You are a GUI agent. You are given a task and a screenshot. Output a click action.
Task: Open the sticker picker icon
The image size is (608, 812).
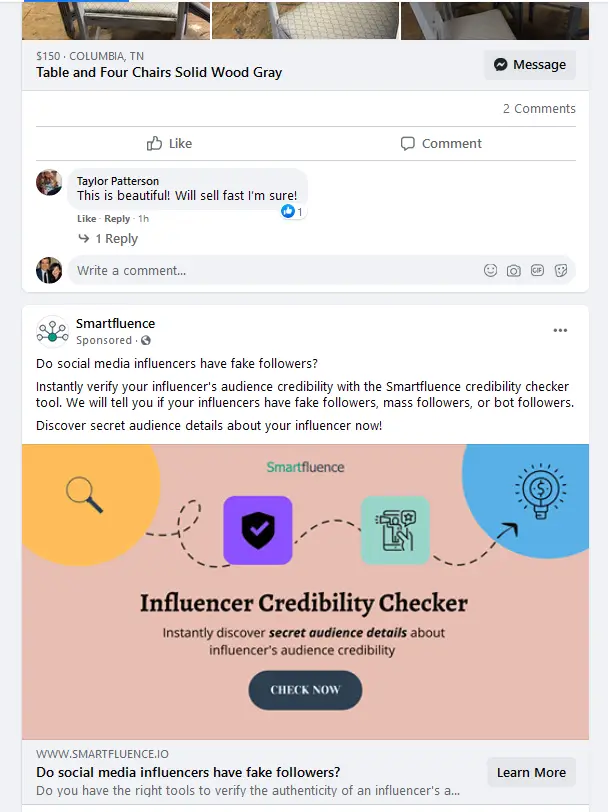[x=561, y=270]
